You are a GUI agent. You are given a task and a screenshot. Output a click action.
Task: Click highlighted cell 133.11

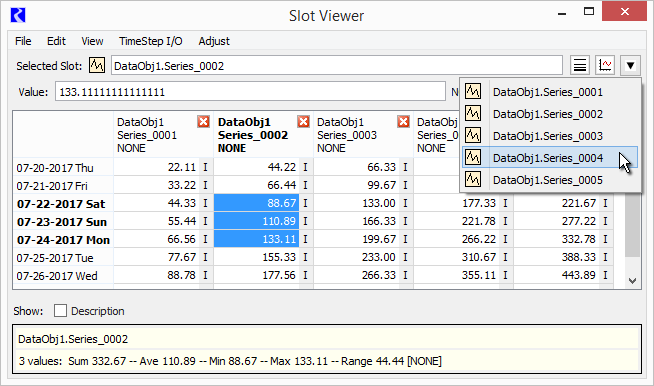pyautogui.click(x=257, y=239)
